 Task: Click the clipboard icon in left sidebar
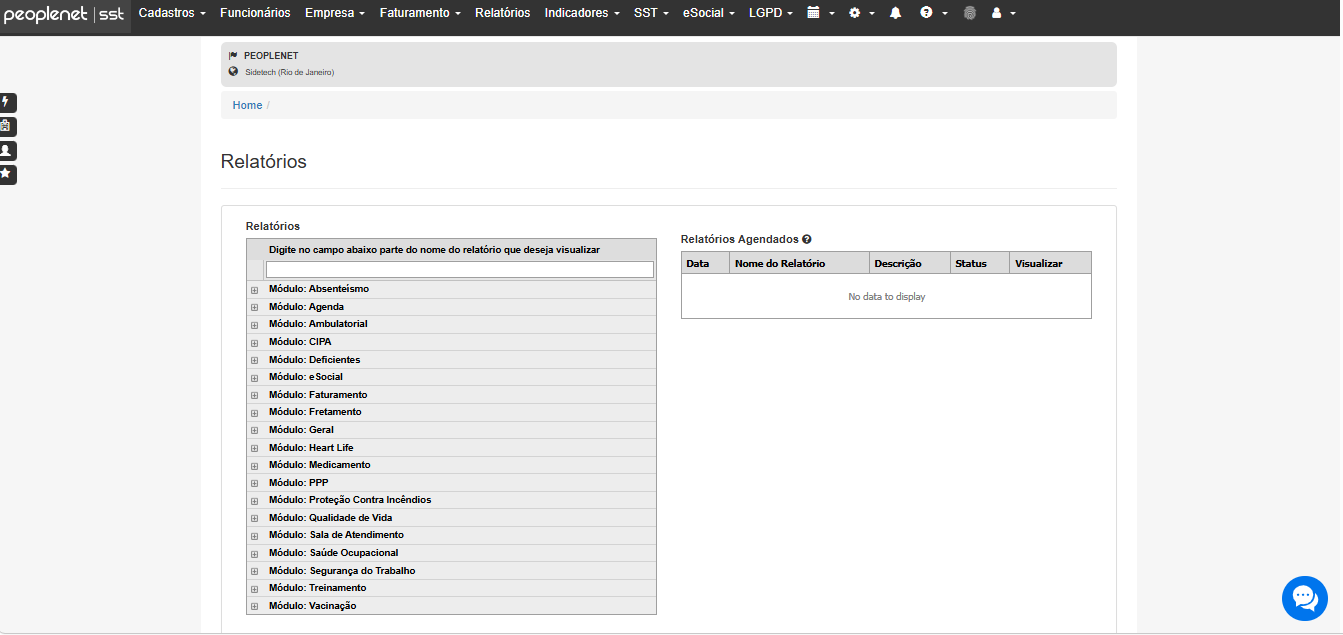pyautogui.click(x=7, y=126)
